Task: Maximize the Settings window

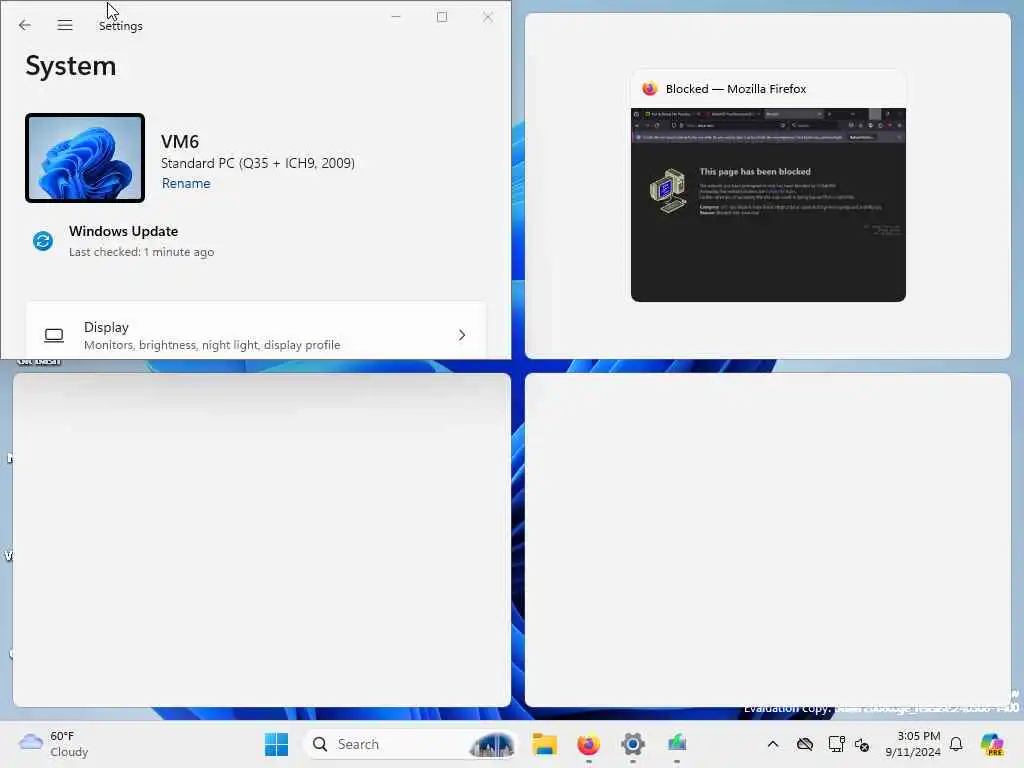Action: [442, 17]
